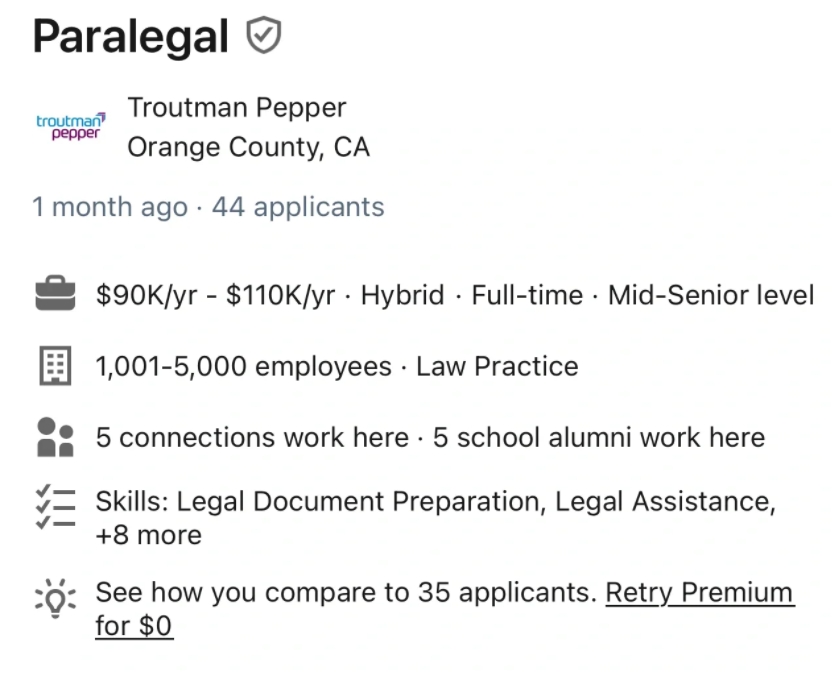832x674 pixels.
Task: Click the verified shield badge beside Paralegal
Action: 264,37
